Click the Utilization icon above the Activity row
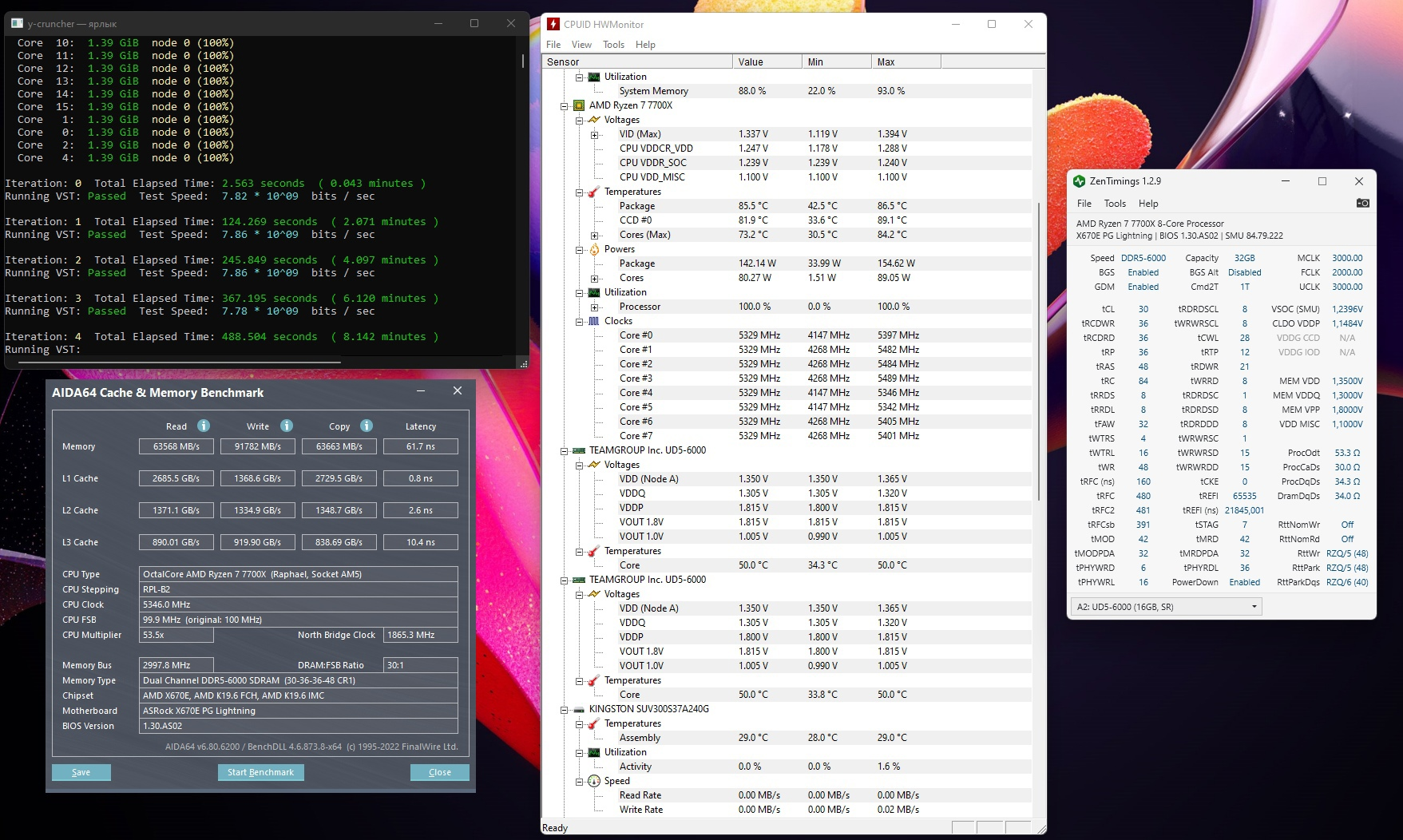The image size is (1403, 840). (594, 752)
